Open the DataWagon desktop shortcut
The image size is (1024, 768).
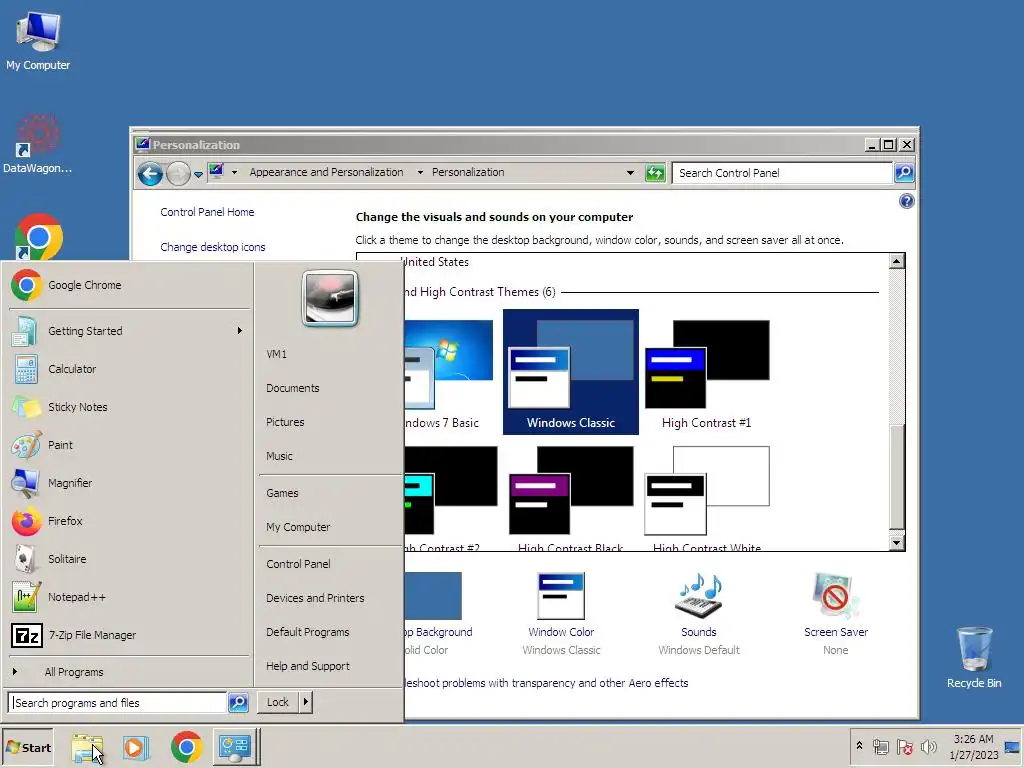[x=37, y=144]
